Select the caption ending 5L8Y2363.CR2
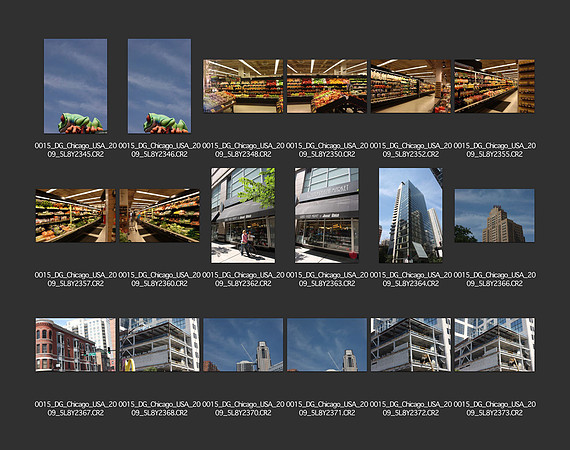 click(x=327, y=279)
